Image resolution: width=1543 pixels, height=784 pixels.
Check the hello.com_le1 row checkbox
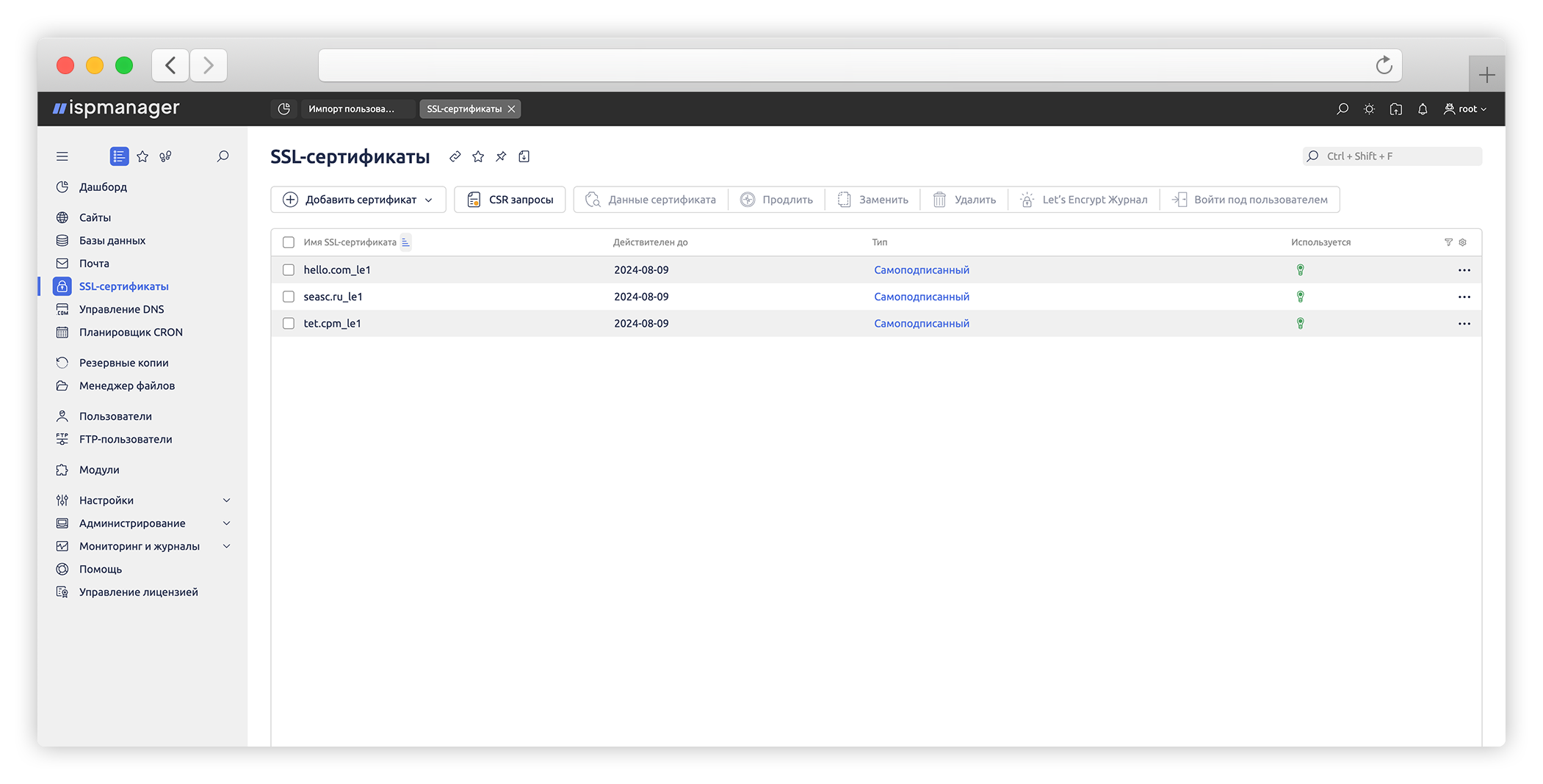point(289,270)
